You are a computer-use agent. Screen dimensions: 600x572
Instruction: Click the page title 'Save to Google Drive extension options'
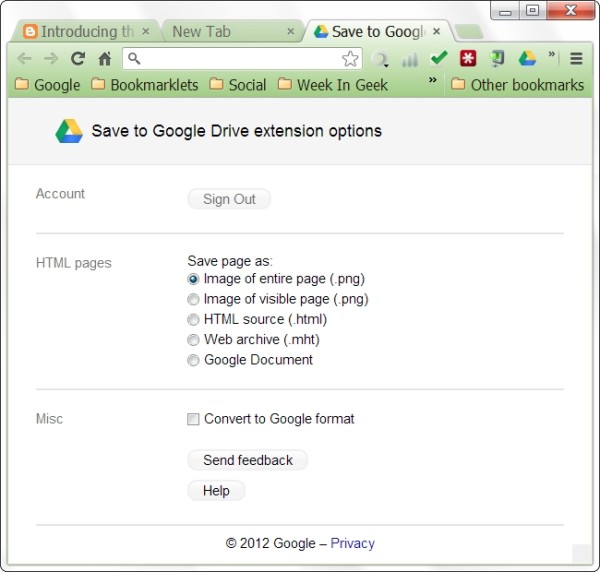[236, 131]
